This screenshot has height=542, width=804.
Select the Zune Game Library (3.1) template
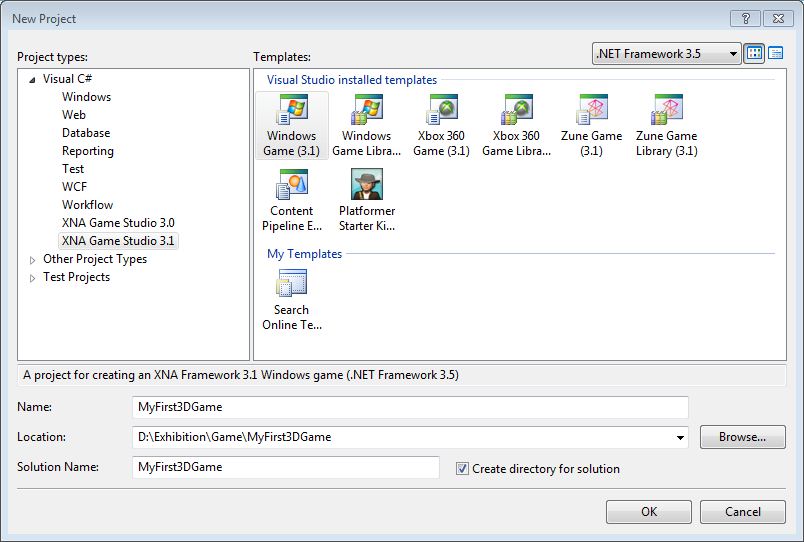pos(667,126)
